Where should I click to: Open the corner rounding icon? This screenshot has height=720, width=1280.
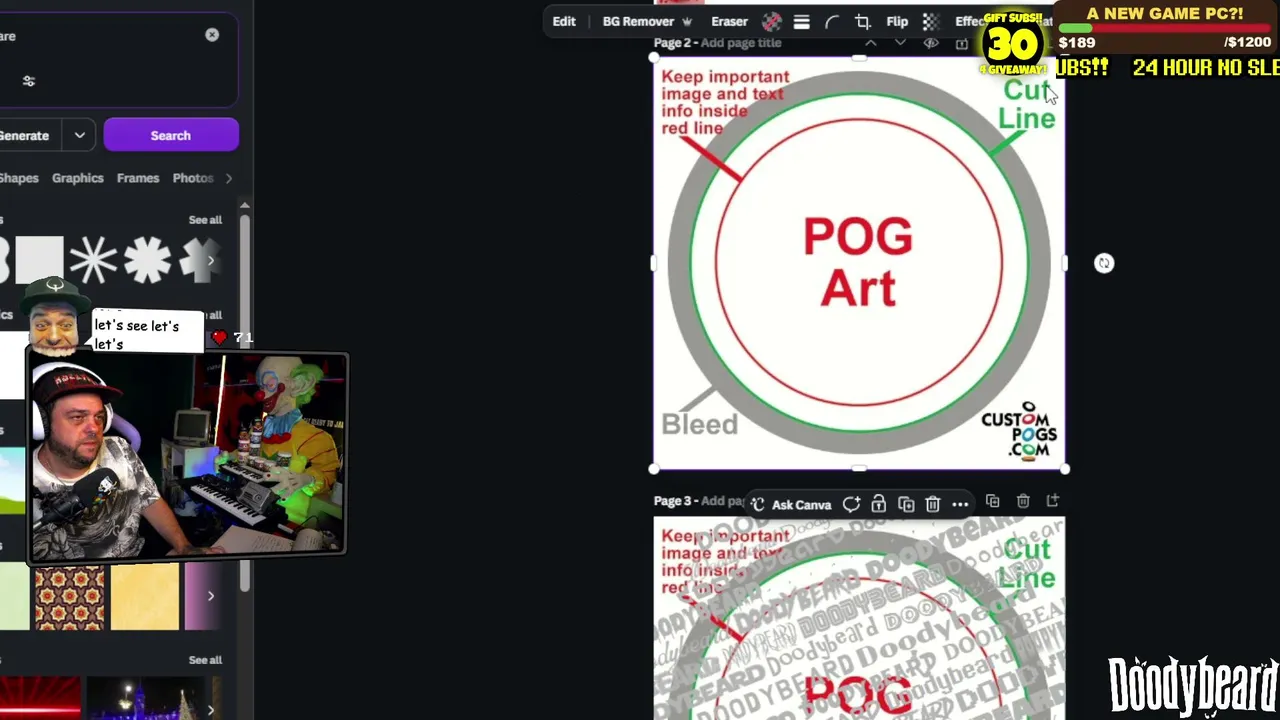(832, 22)
